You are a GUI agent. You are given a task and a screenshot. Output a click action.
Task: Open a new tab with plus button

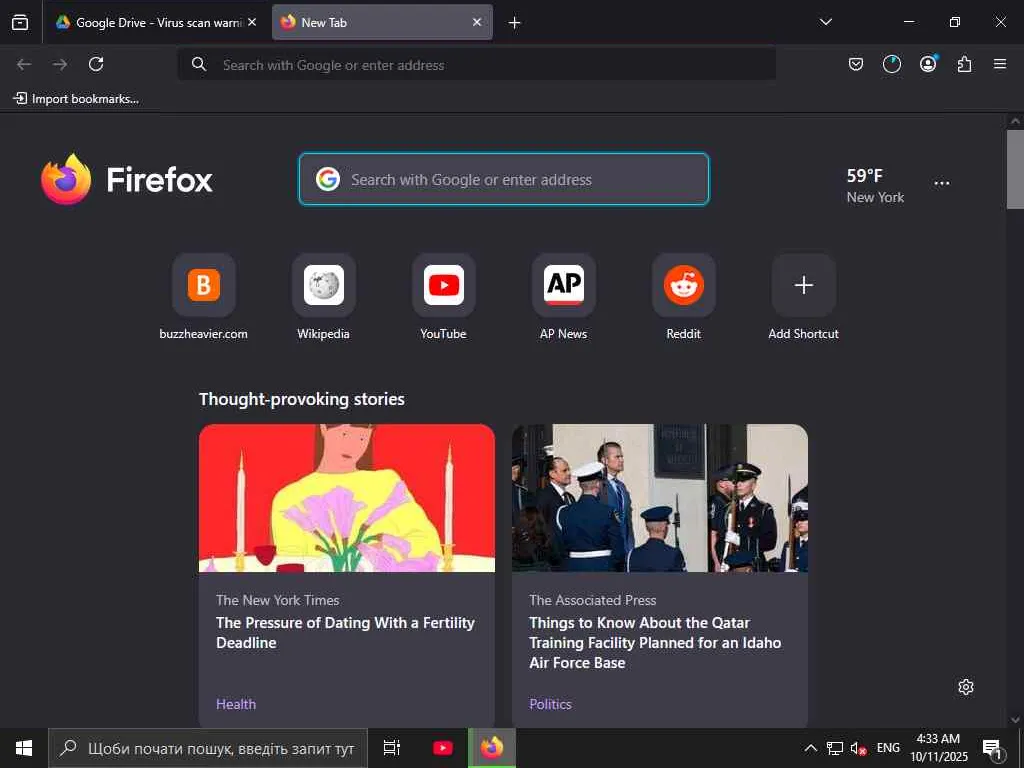[515, 23]
